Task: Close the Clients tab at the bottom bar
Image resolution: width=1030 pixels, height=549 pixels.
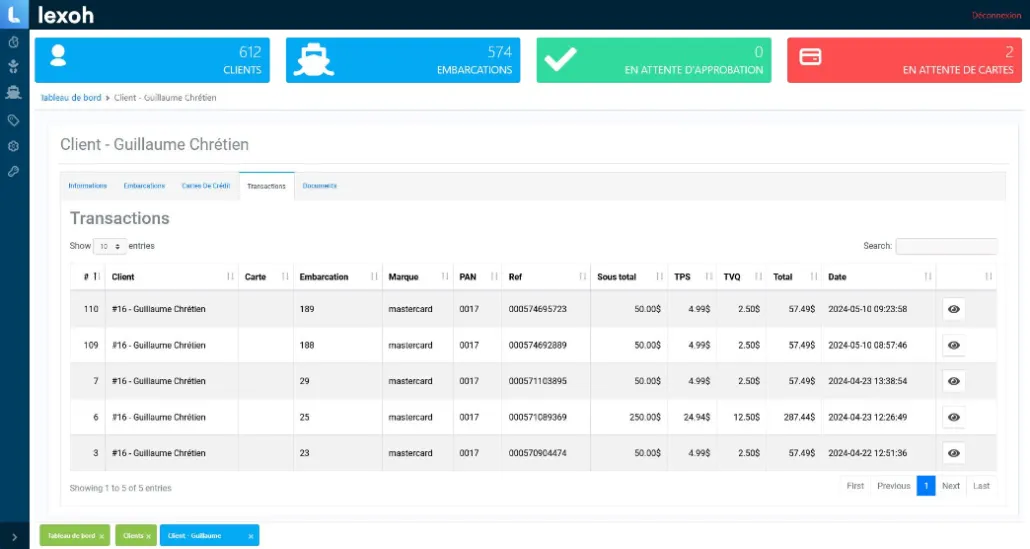Action: pos(148,537)
